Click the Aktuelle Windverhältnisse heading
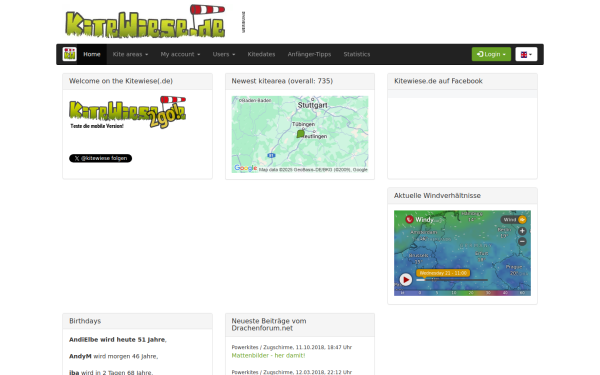Image resolution: width=600 pixels, height=375 pixels. tap(437, 196)
